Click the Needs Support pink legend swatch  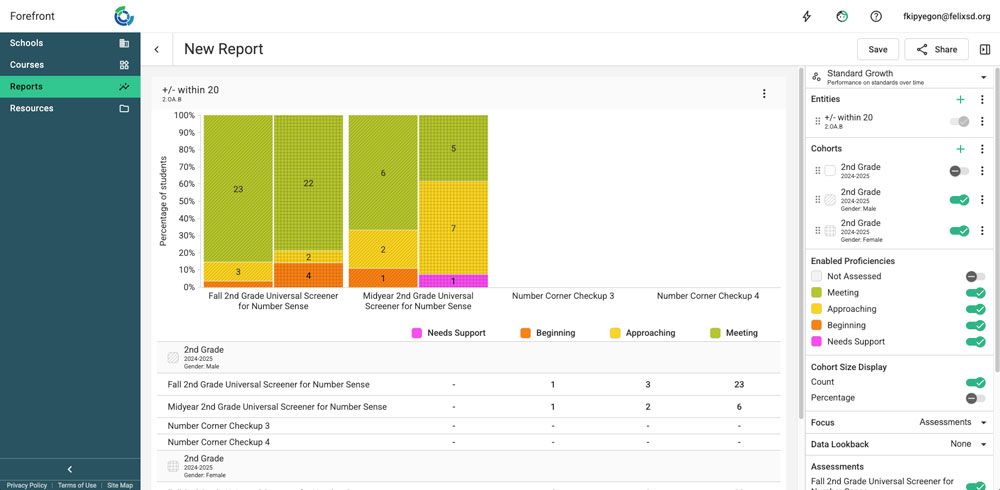pos(417,333)
